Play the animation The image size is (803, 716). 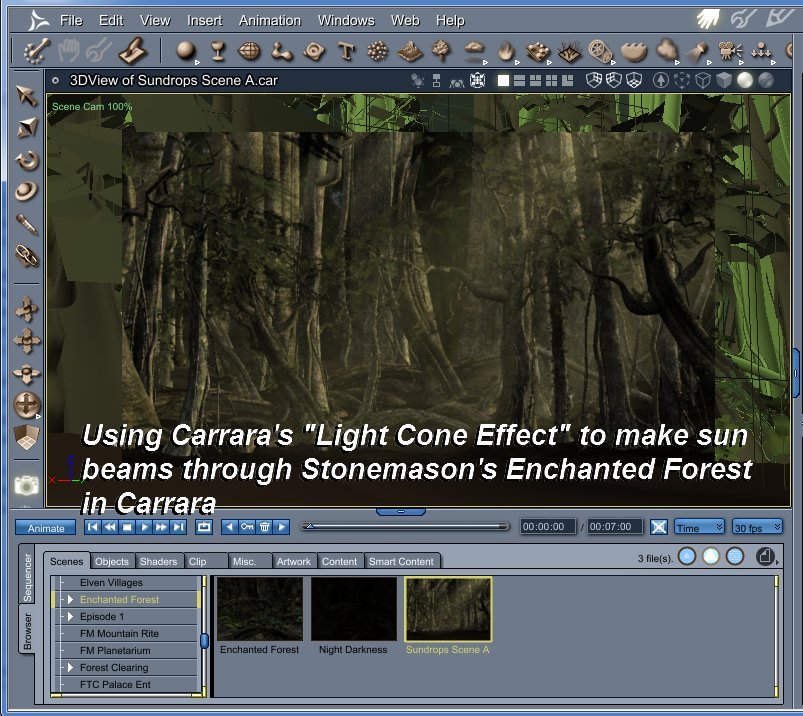coord(144,527)
